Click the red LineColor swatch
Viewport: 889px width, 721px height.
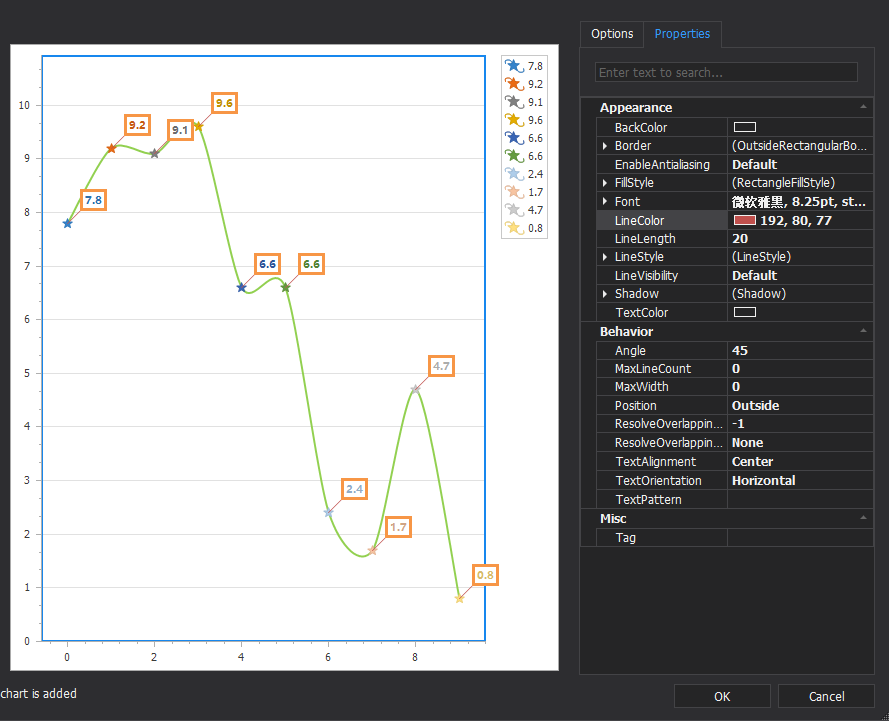[x=744, y=220]
